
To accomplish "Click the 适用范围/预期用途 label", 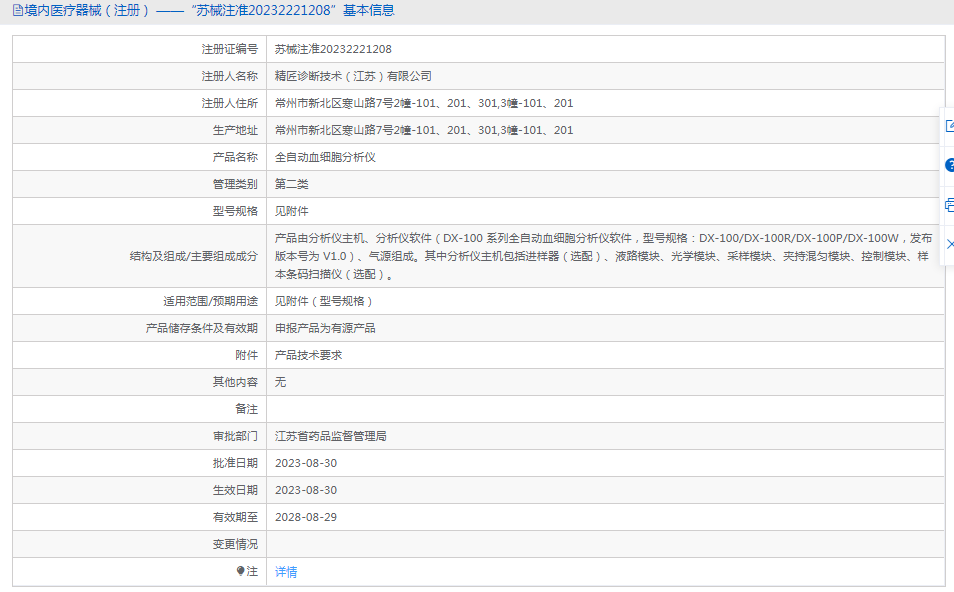I will [210, 301].
